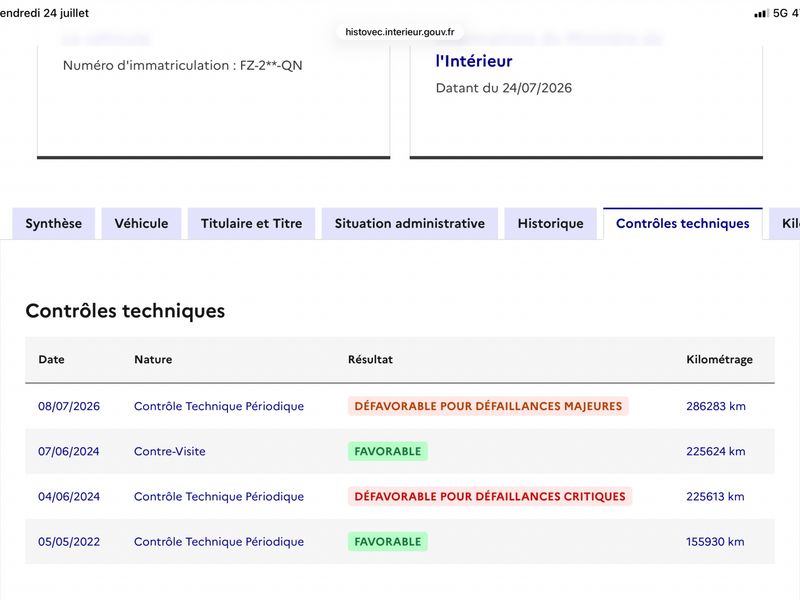800x600 pixels.
Task: Click the Résultat column header
Action: point(370,359)
